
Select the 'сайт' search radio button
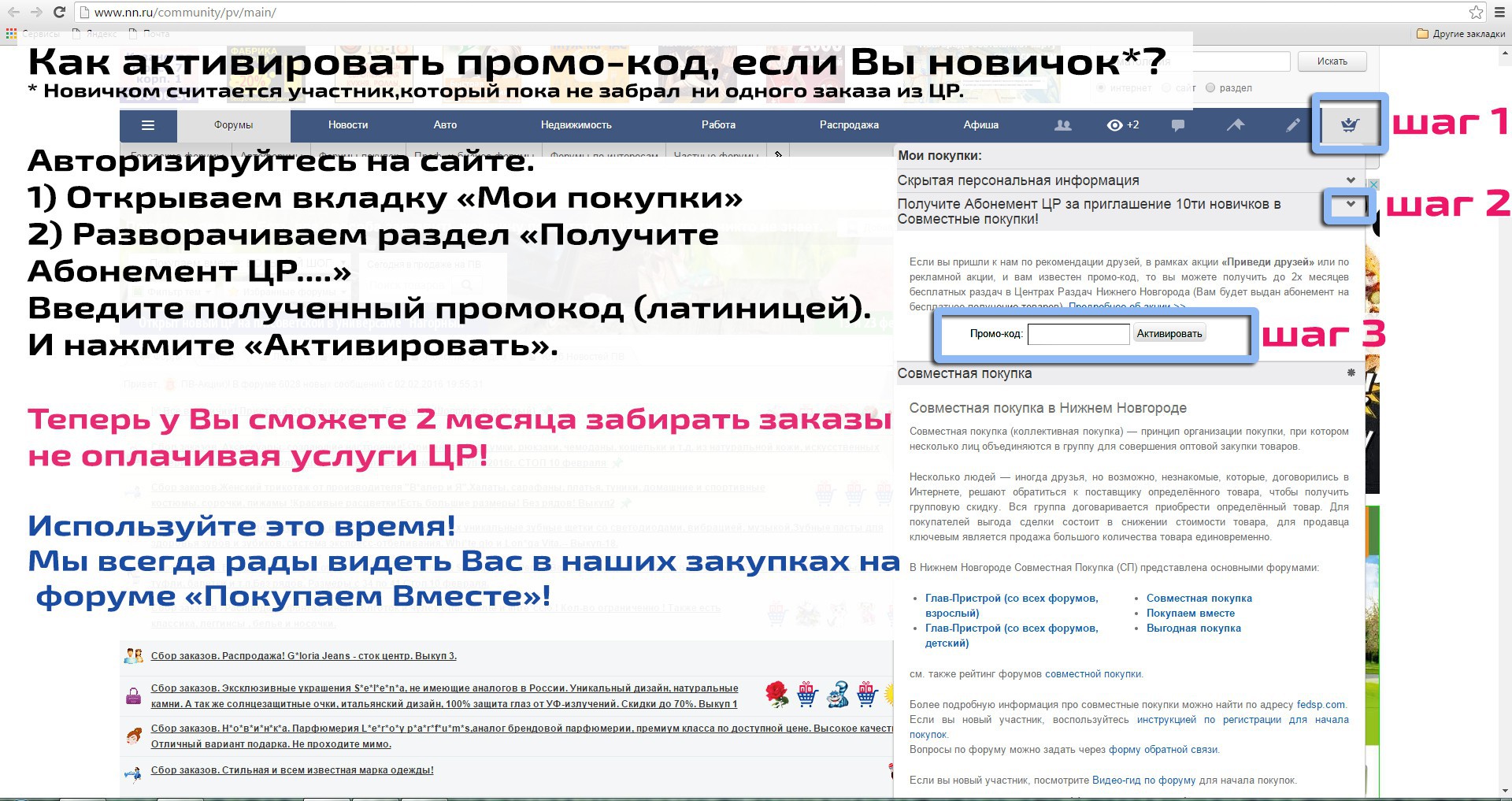[x=1165, y=88]
